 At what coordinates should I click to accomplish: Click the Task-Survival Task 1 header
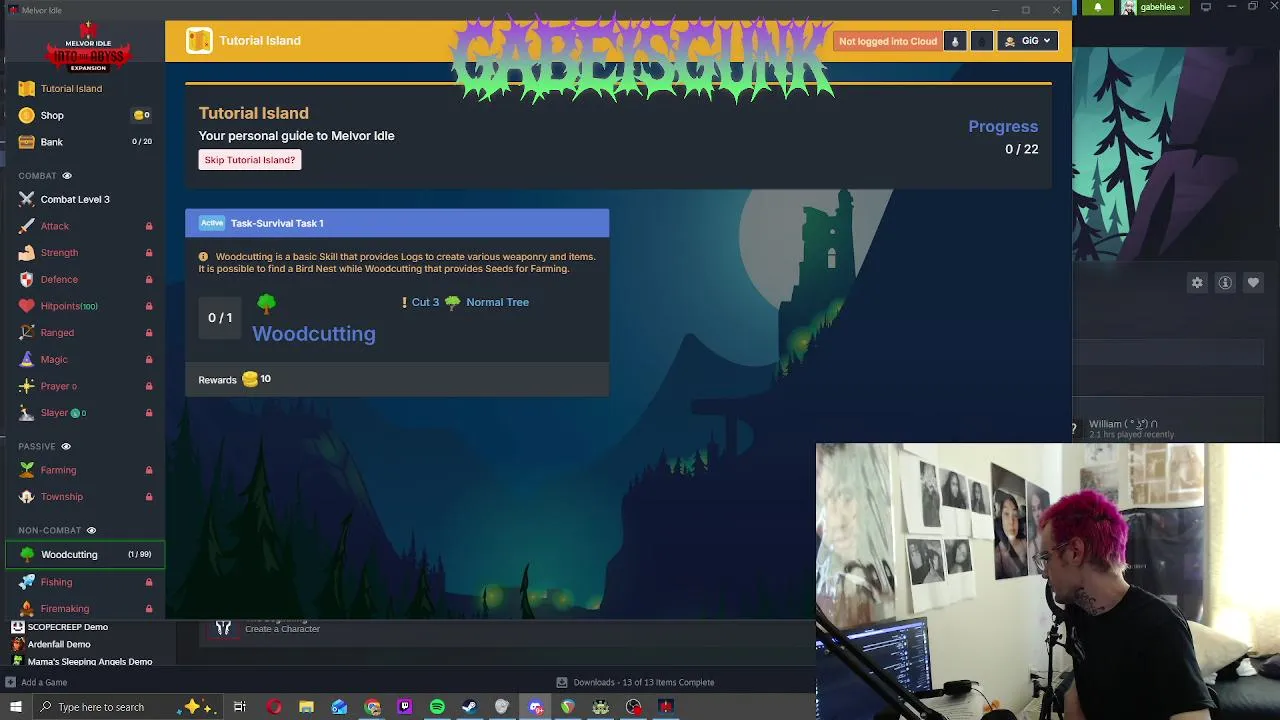pyautogui.click(x=397, y=223)
